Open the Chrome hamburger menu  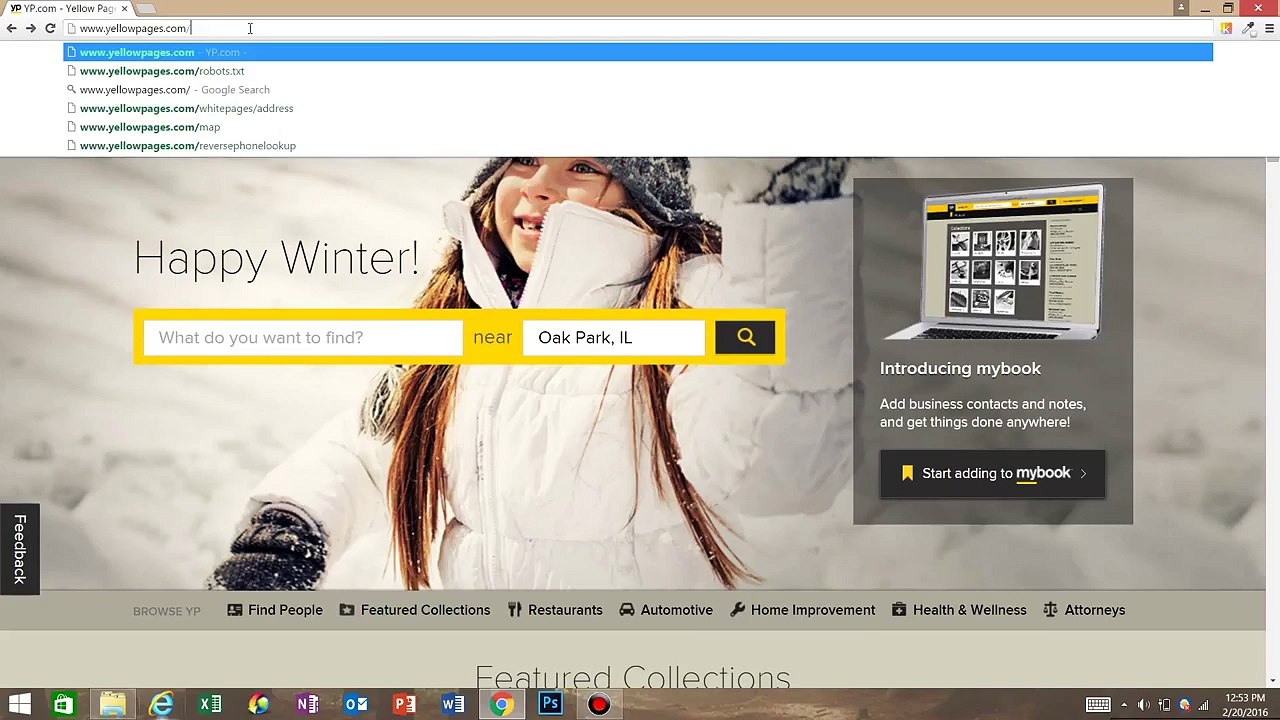tap(1269, 28)
